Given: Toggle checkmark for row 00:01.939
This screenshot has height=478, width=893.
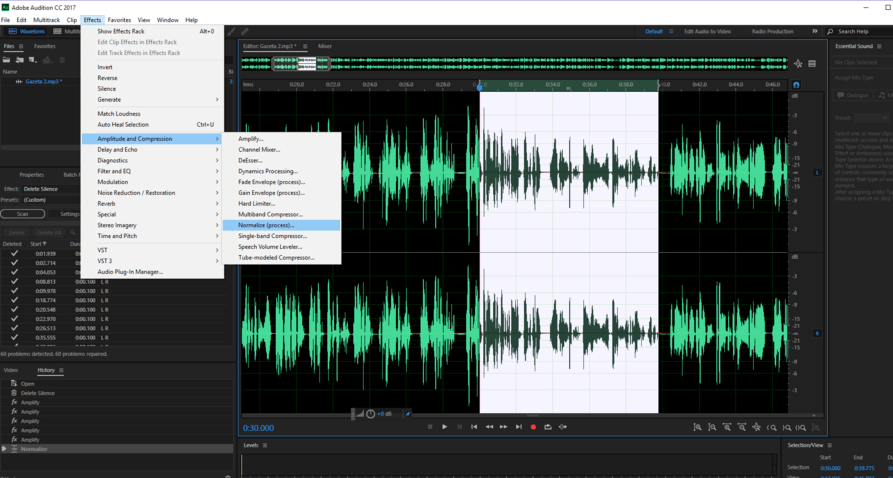Looking at the screenshot, I should coord(14,254).
